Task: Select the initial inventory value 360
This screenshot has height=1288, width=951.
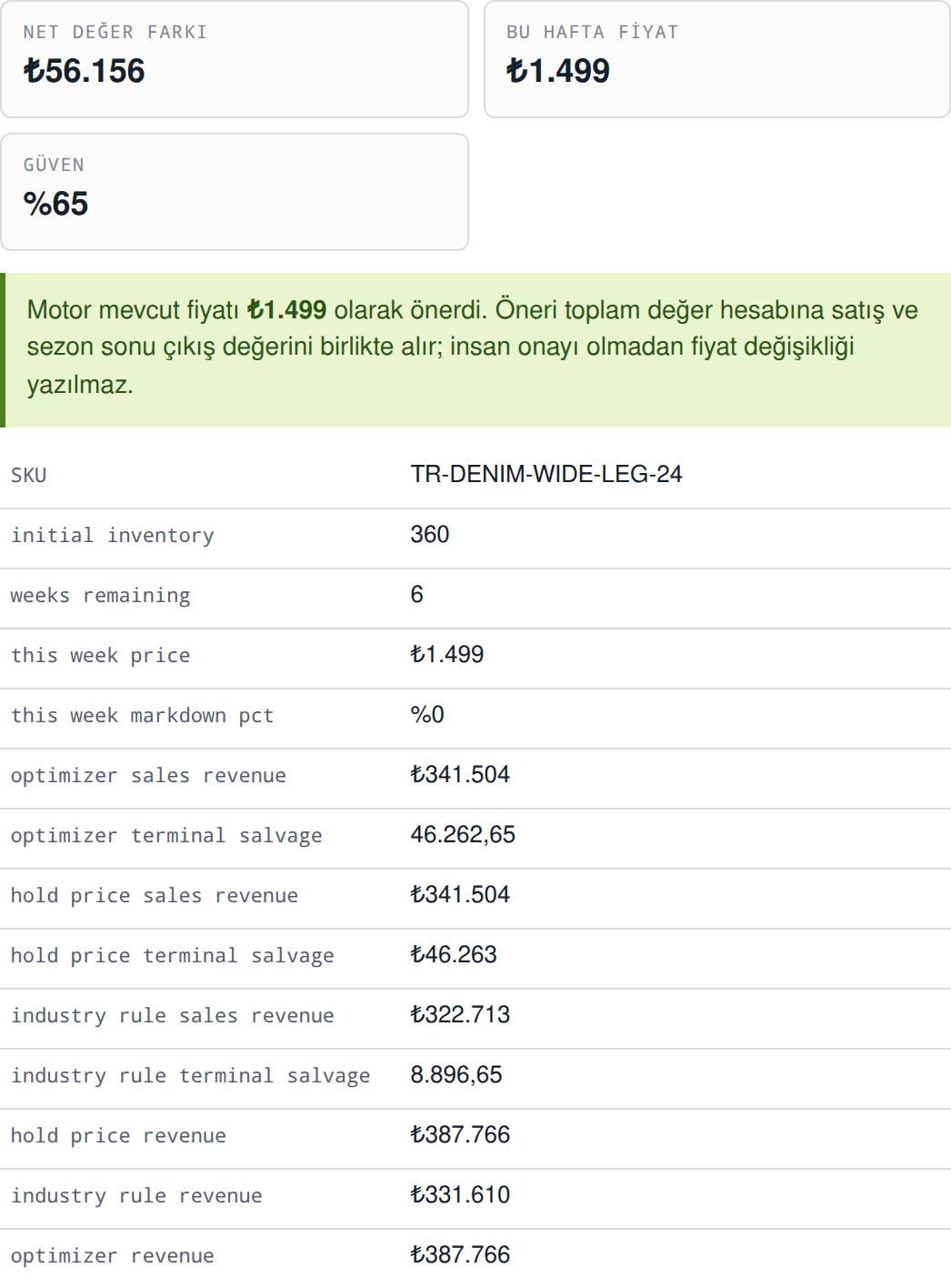Action: (x=430, y=534)
